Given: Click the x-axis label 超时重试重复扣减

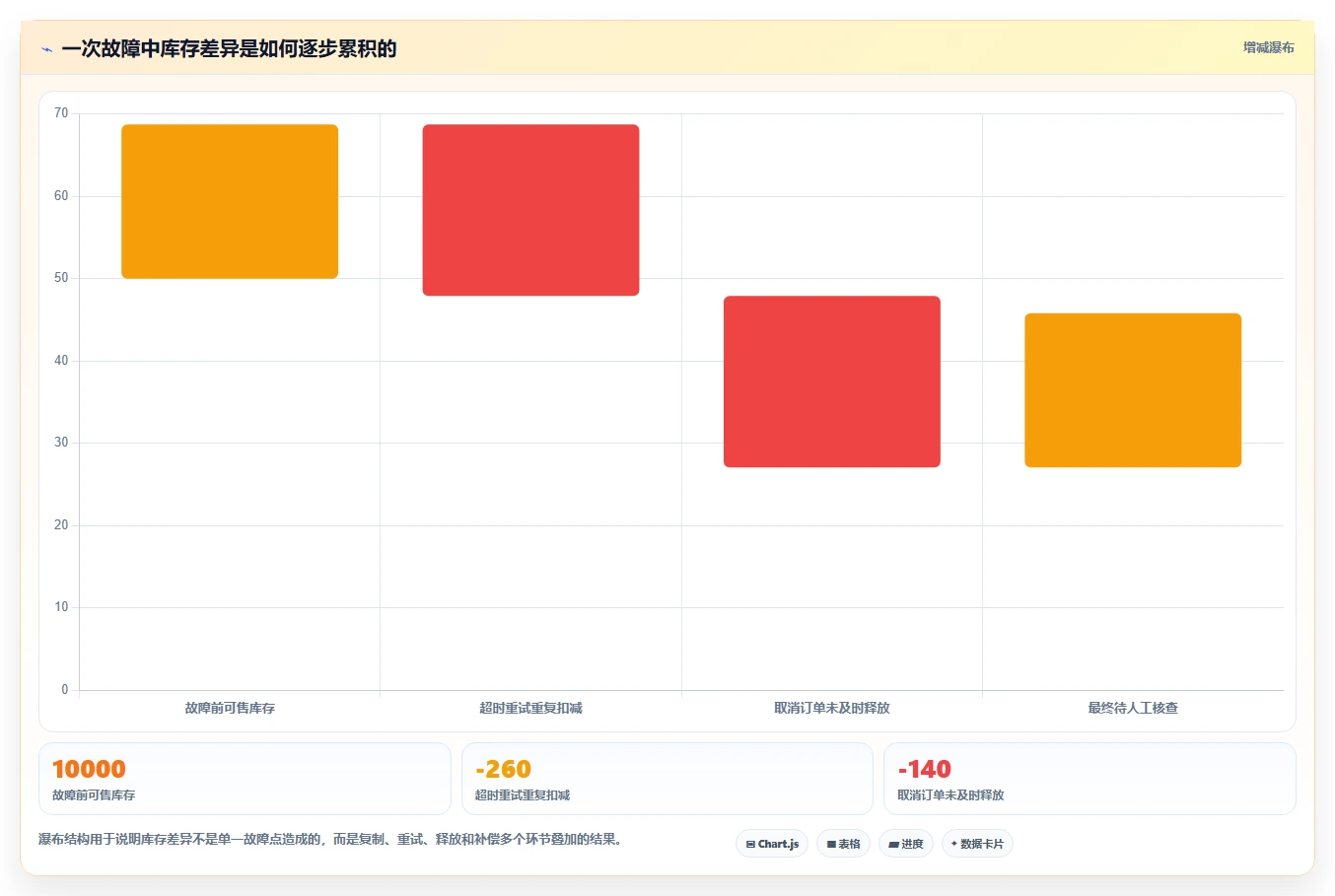Looking at the screenshot, I should pyautogui.click(x=530, y=708).
